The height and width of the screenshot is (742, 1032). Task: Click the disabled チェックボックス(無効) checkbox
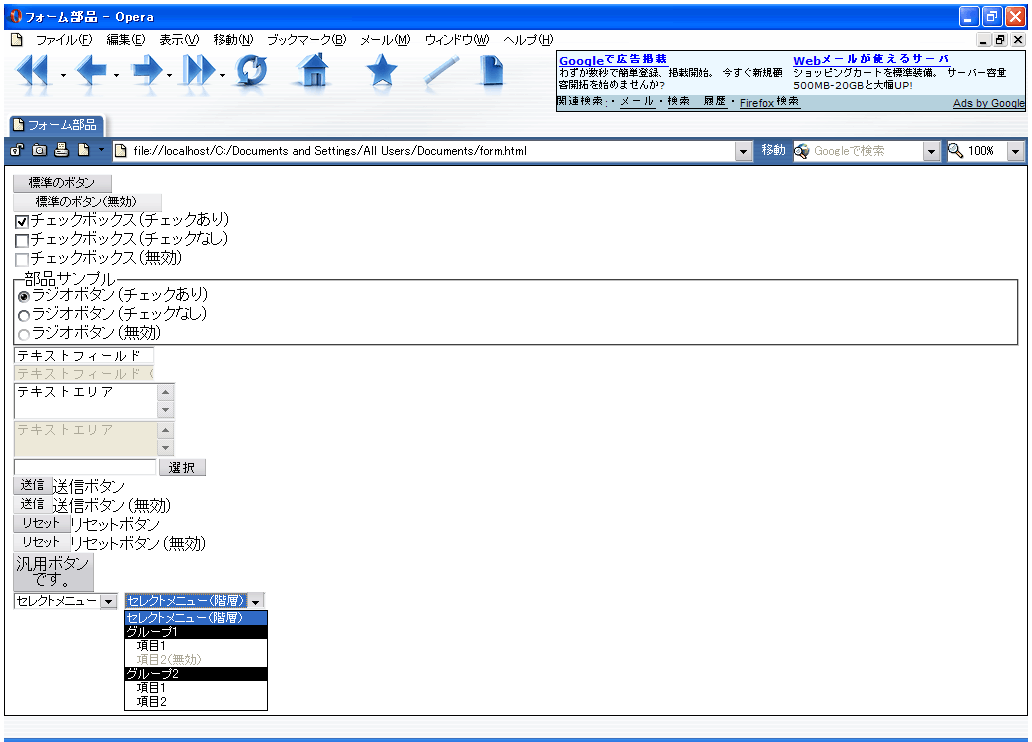point(22,259)
